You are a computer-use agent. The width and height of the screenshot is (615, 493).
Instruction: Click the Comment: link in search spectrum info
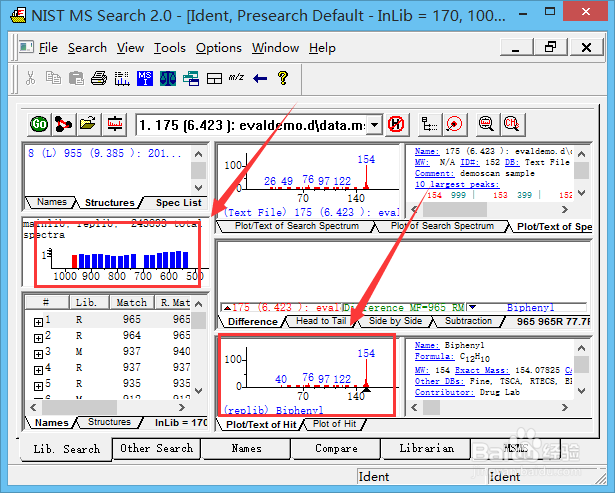click(435, 173)
